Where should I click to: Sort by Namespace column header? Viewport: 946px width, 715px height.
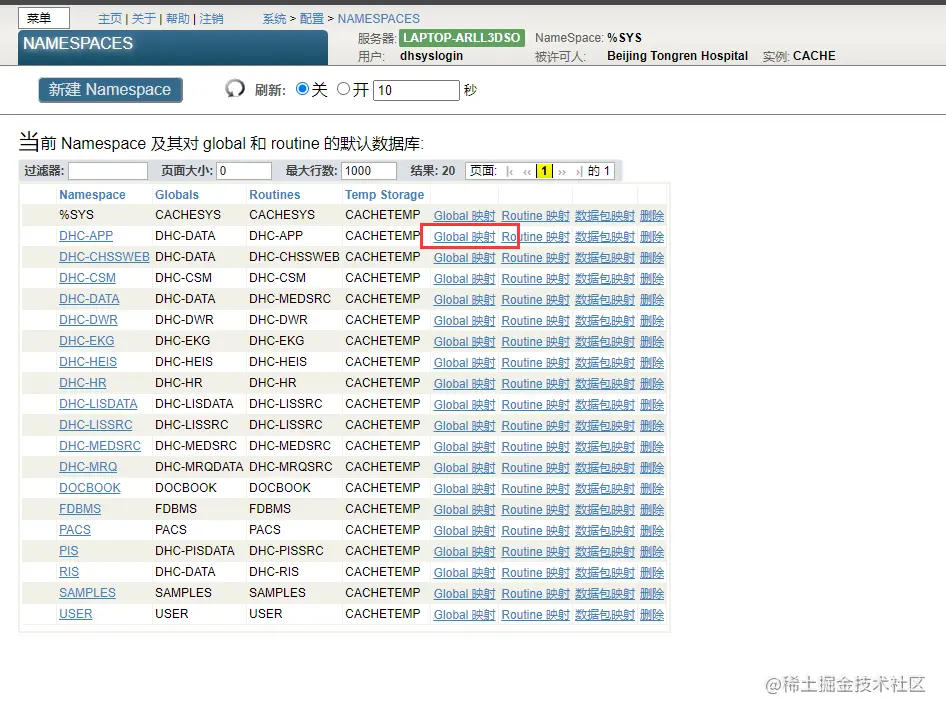pyautogui.click(x=92, y=195)
